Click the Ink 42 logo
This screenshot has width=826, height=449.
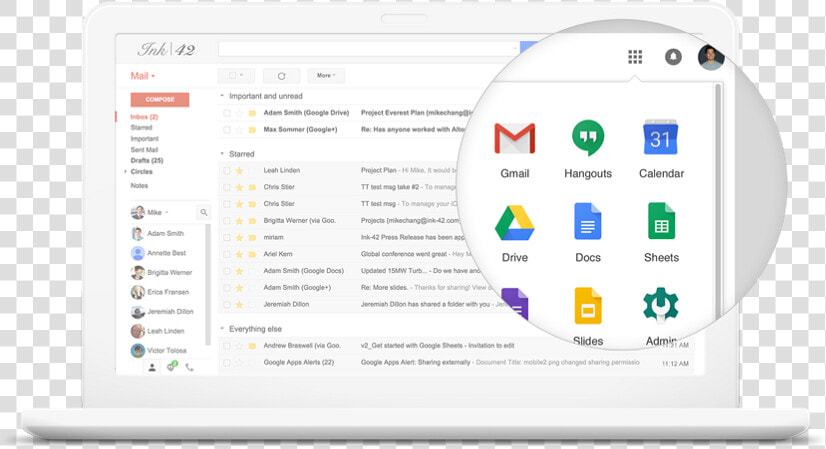(x=166, y=50)
